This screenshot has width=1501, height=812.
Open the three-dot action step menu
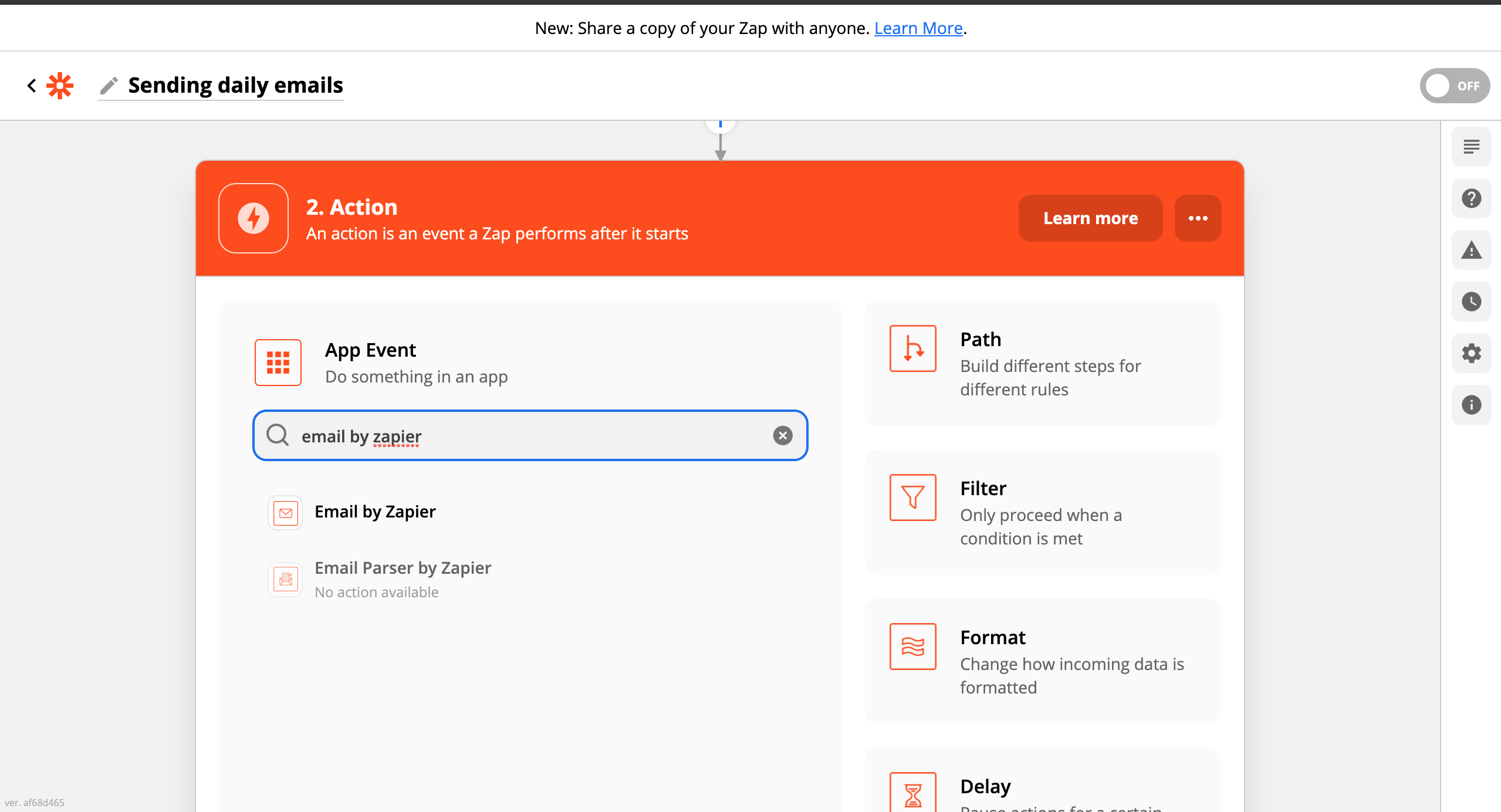1198,218
